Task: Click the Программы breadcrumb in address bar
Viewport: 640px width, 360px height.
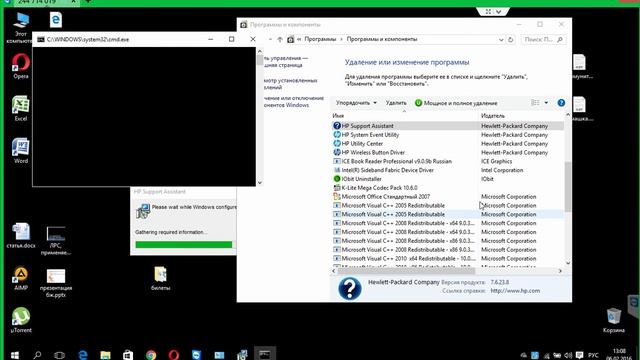Action: (x=320, y=40)
